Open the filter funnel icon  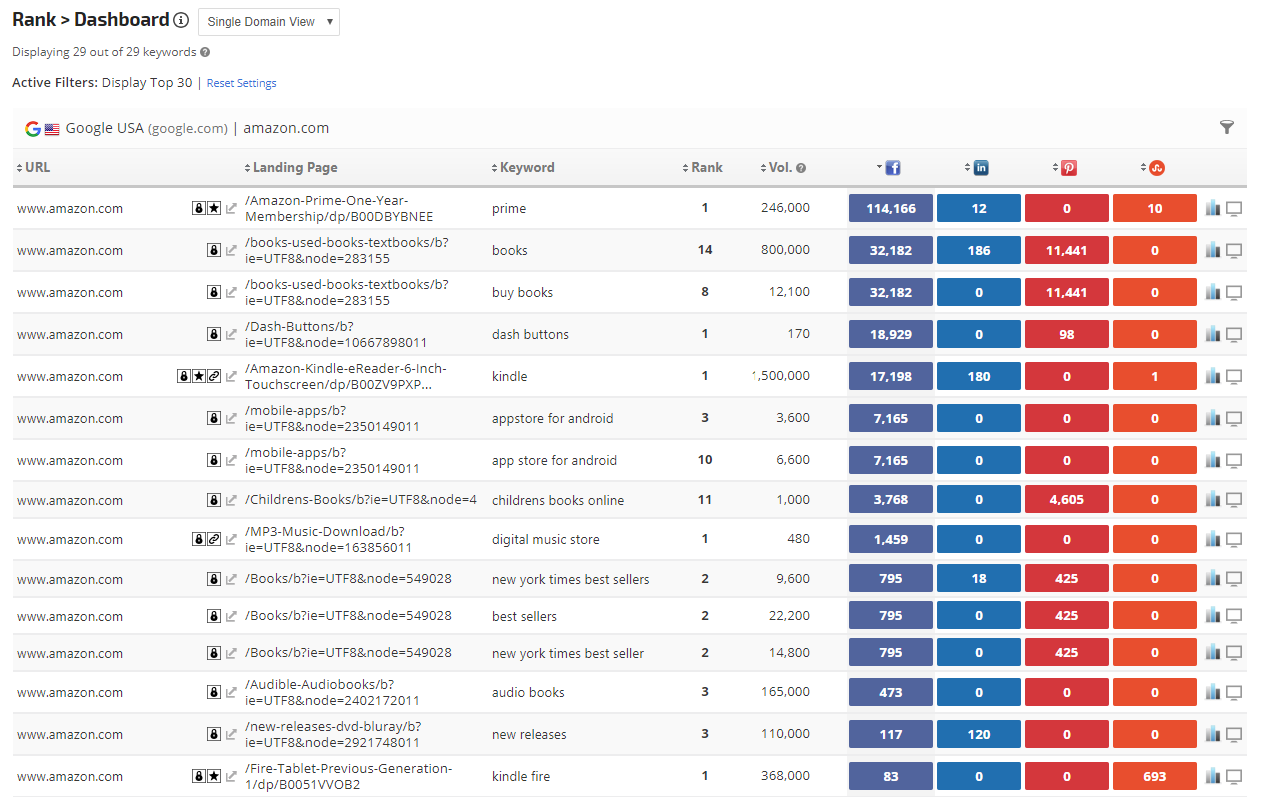coord(1226,127)
